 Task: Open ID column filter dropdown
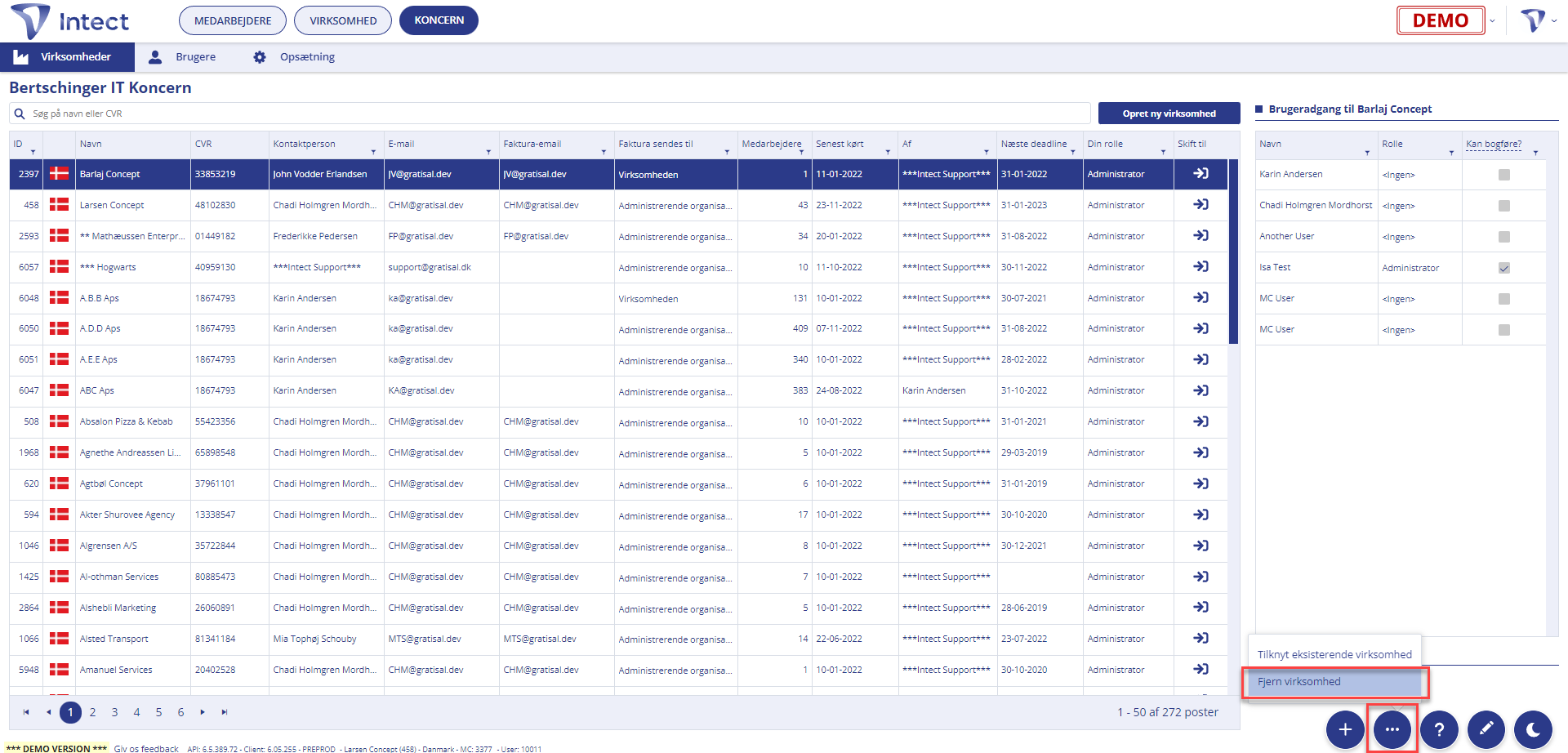(x=33, y=153)
